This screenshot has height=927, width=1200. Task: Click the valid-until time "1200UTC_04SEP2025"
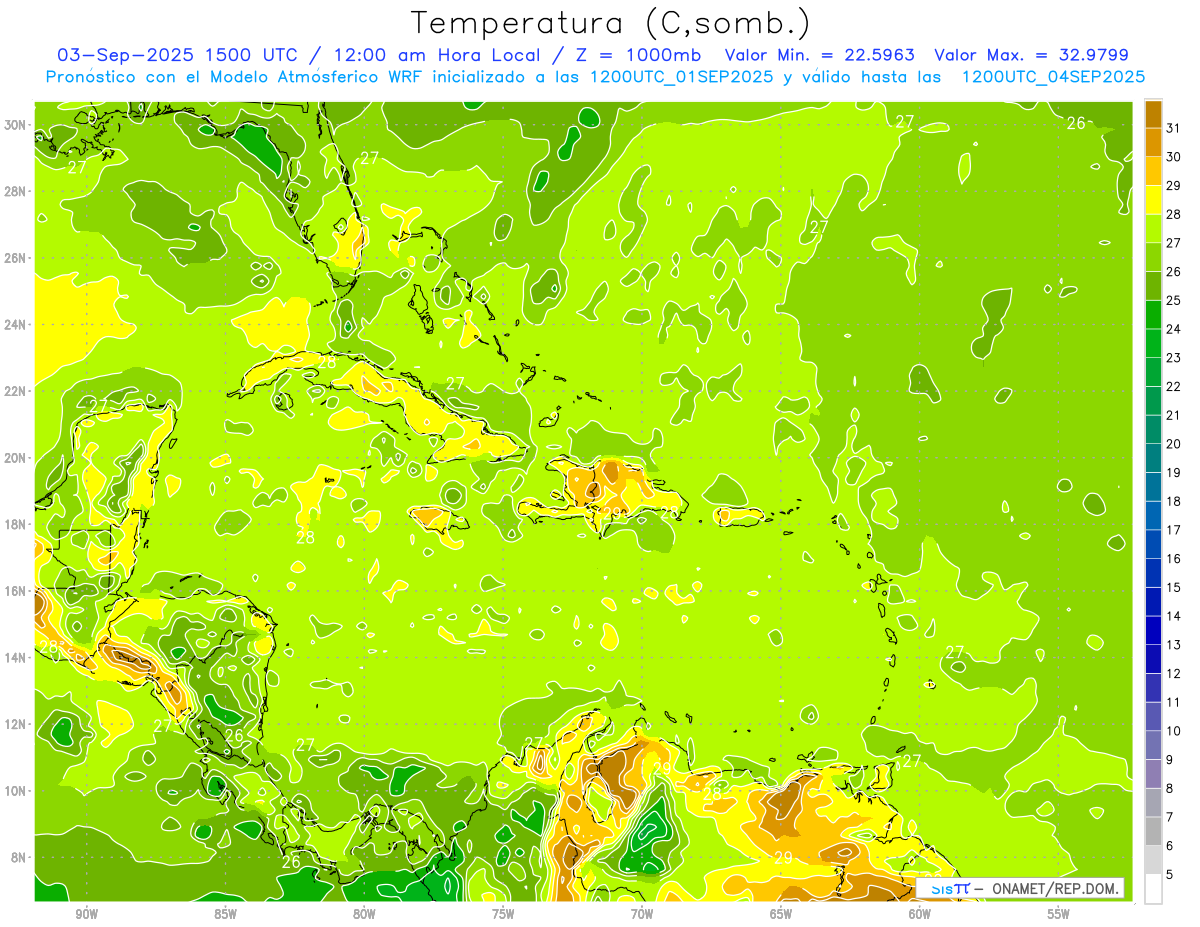point(1053,77)
